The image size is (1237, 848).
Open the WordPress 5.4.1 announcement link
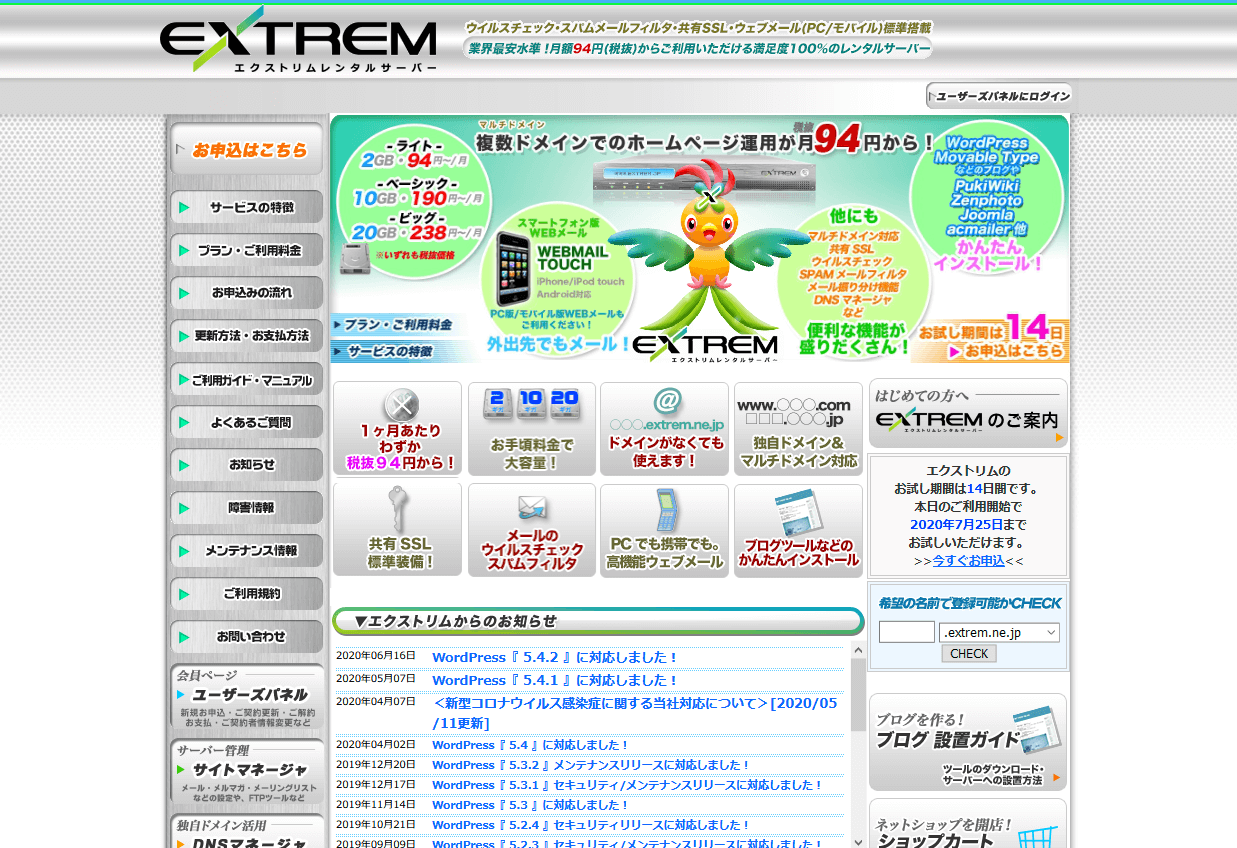pos(555,680)
